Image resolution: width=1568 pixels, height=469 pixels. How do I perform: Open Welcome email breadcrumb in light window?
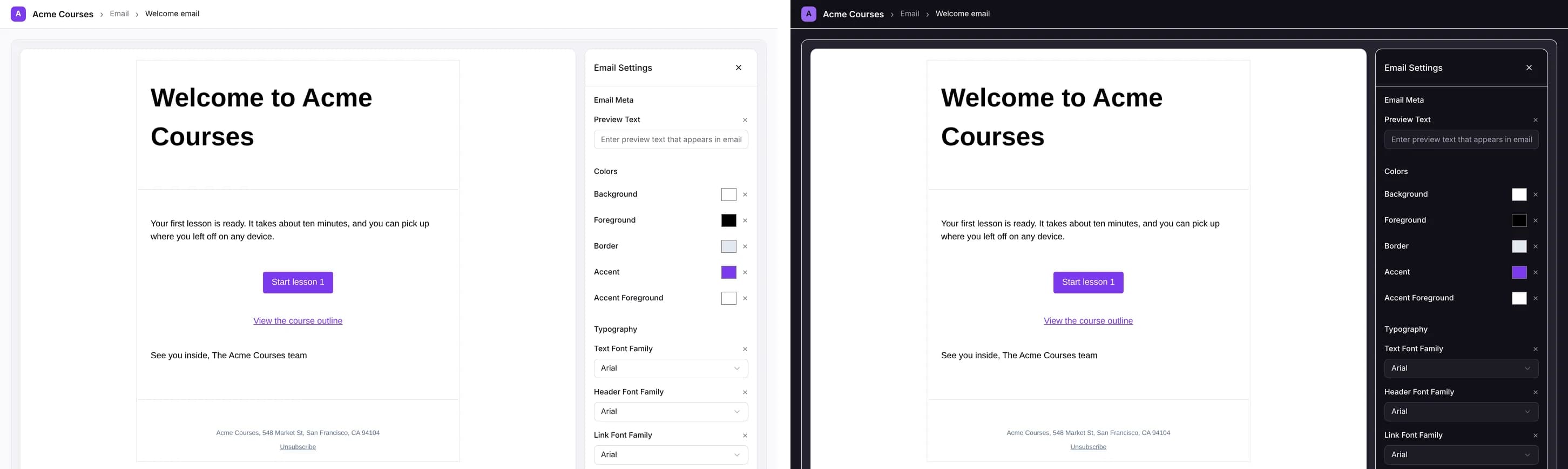tap(172, 14)
